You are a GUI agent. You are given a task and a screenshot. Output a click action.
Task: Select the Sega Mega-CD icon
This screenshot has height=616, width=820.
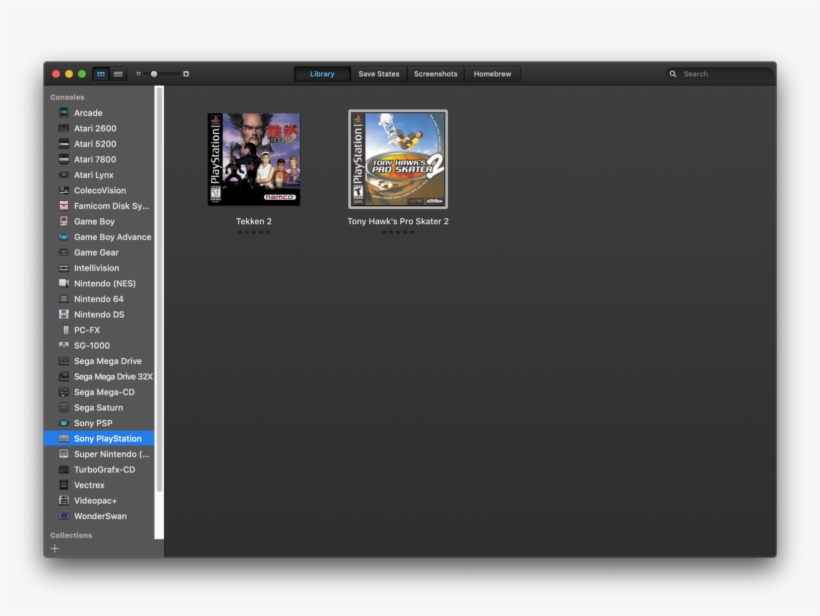[x=64, y=392]
